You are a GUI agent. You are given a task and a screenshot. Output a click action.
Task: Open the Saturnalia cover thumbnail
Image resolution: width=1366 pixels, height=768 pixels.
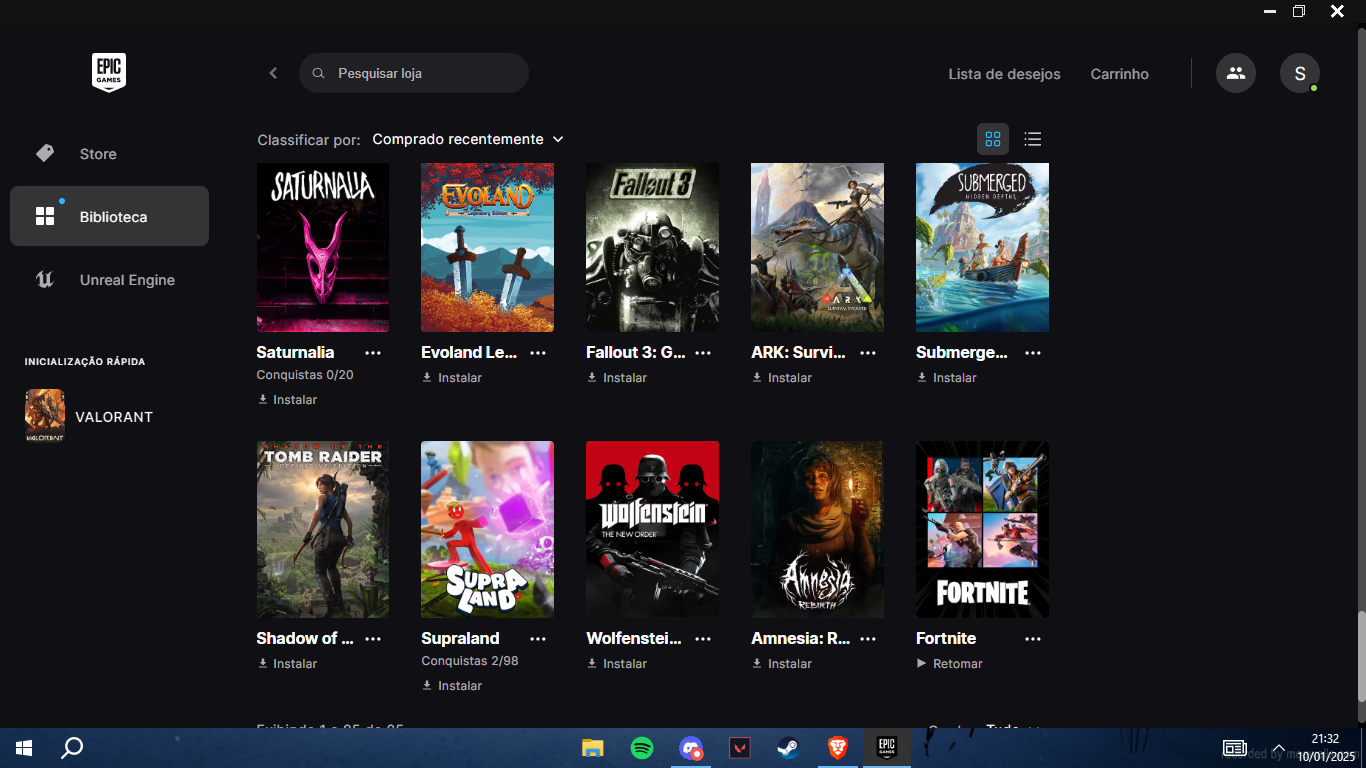click(323, 247)
